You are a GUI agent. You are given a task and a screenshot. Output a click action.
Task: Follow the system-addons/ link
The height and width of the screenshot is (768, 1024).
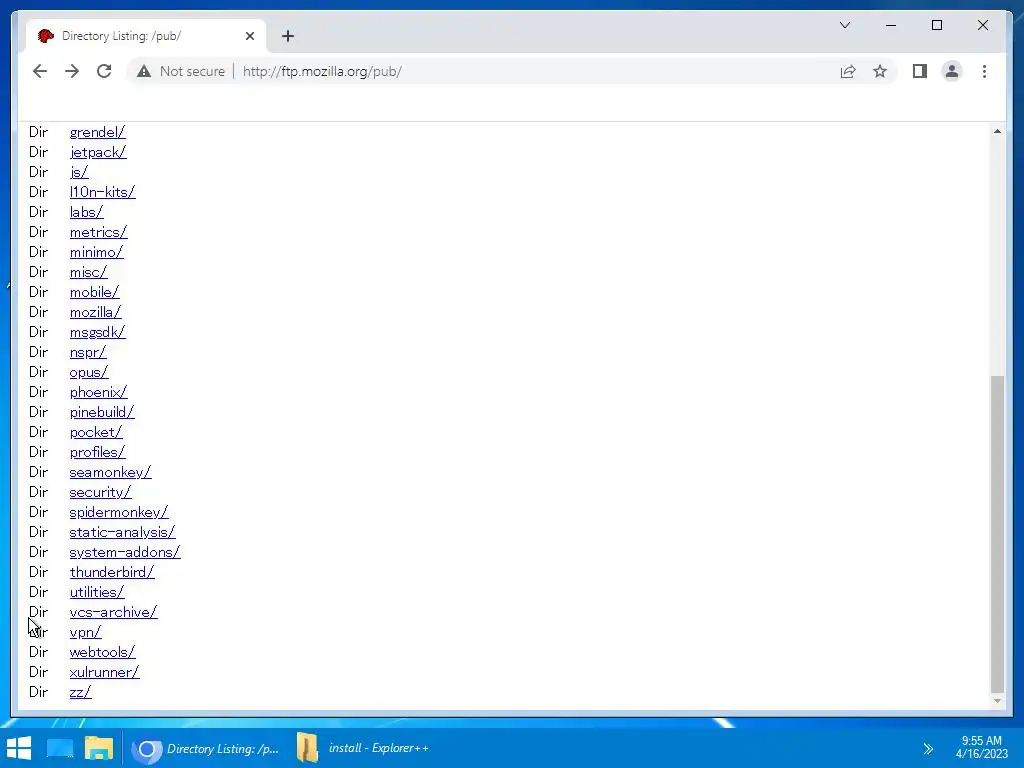coord(125,552)
